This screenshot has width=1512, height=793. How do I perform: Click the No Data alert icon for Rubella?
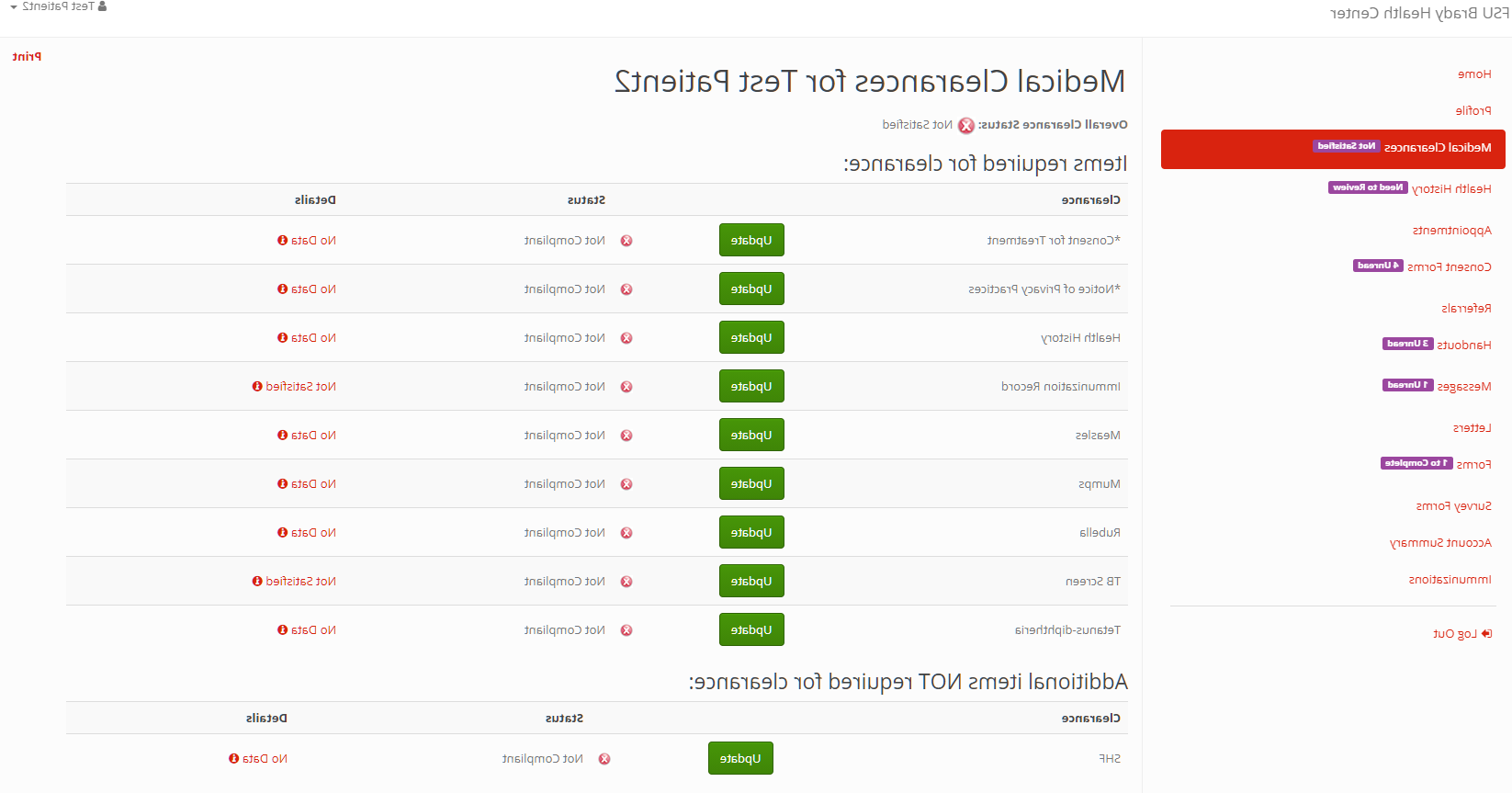pos(283,532)
